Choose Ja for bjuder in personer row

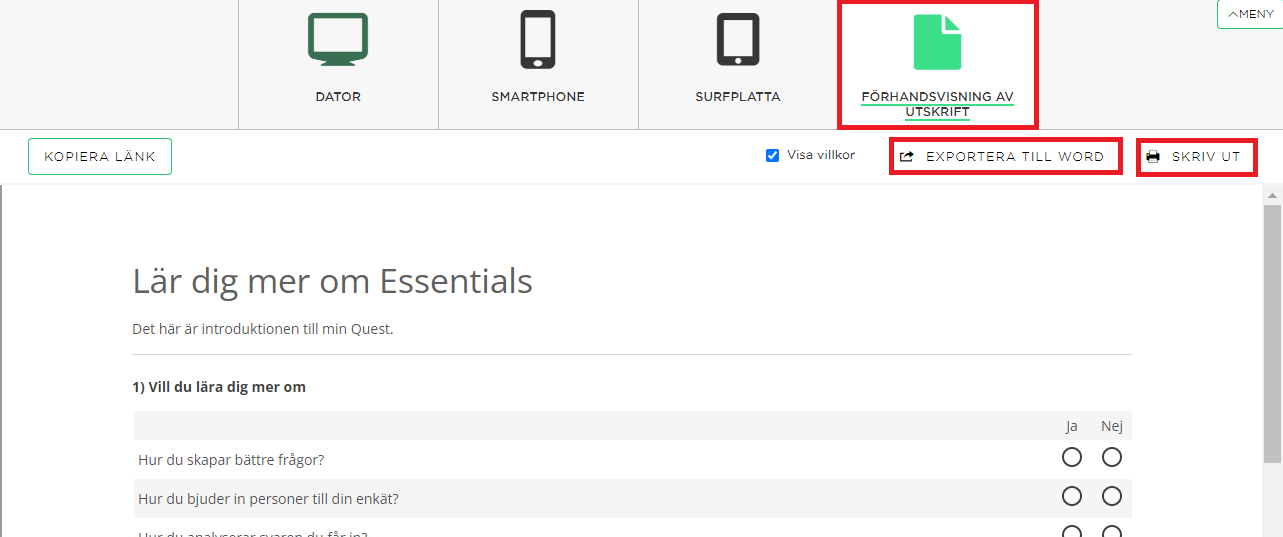click(x=1072, y=496)
